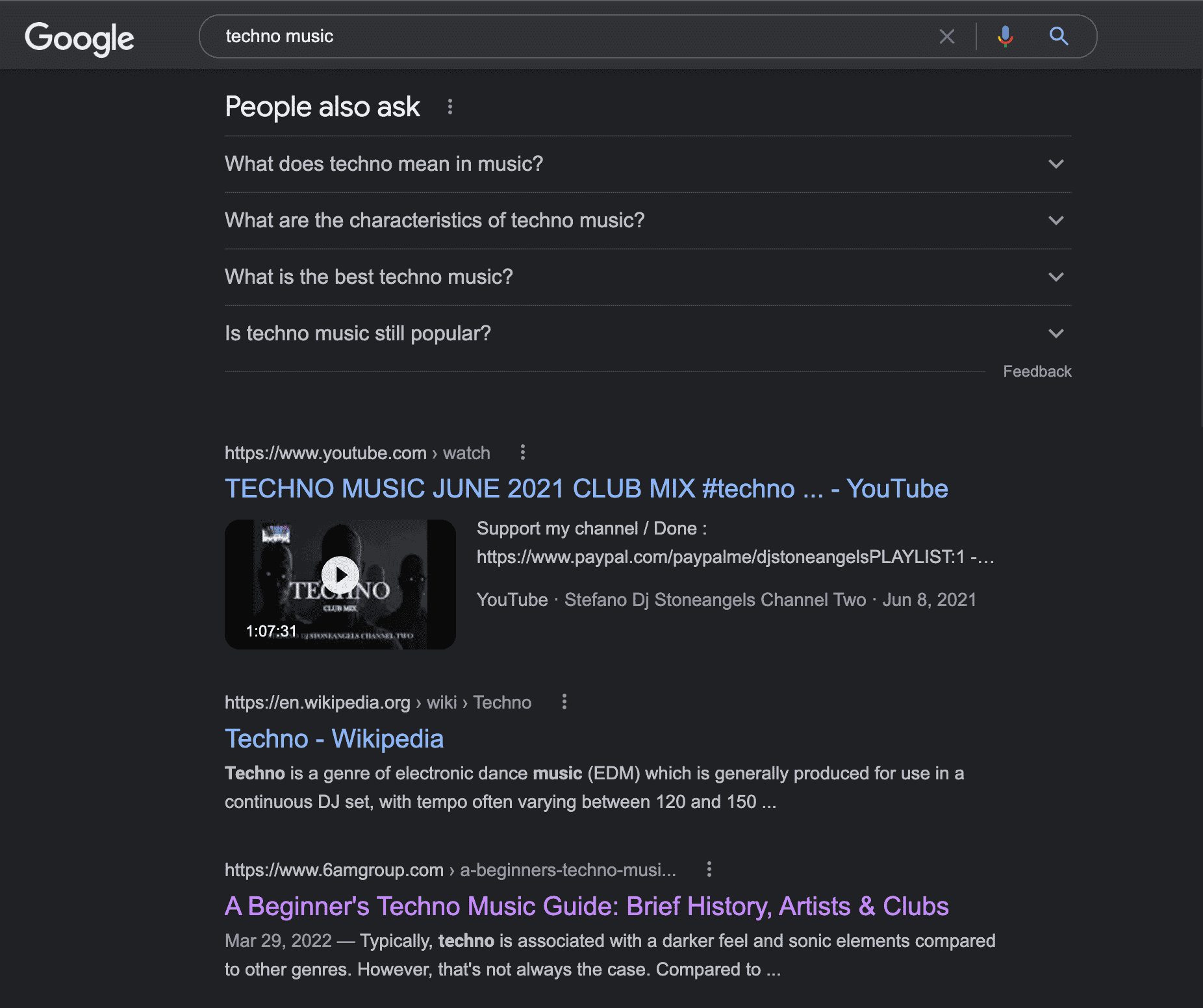Open options menu beside People also ask
The image size is (1203, 1008).
[x=450, y=107]
